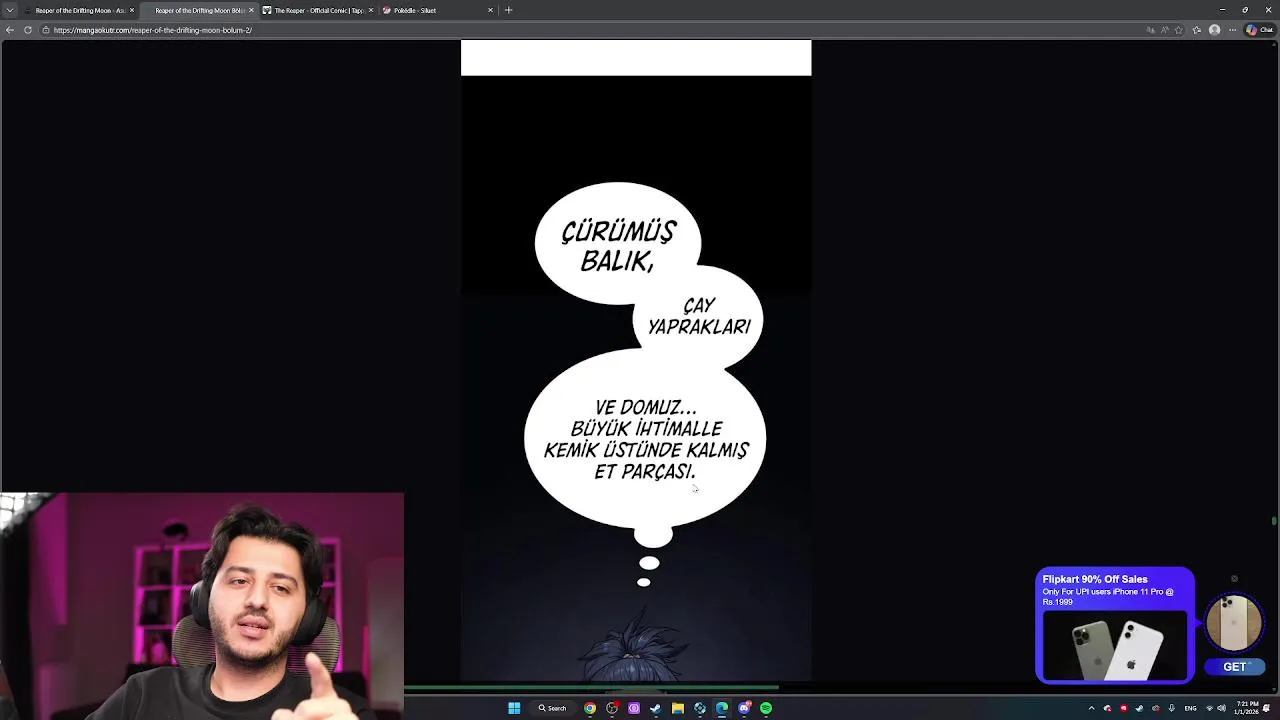Open the translate page icon in address bar

point(1151,30)
